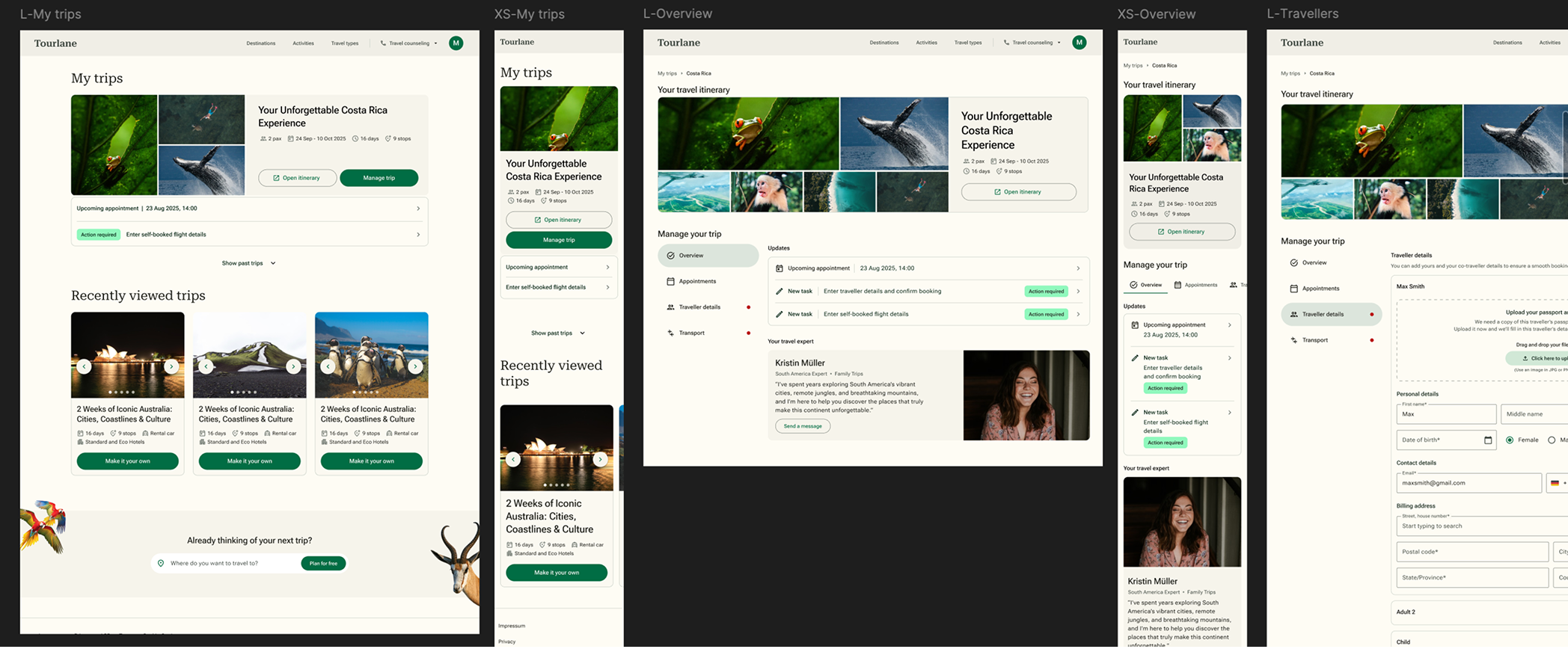Click the location pin icon in the travel search bar
Viewport: 1568px width, 652px height.
(161, 563)
